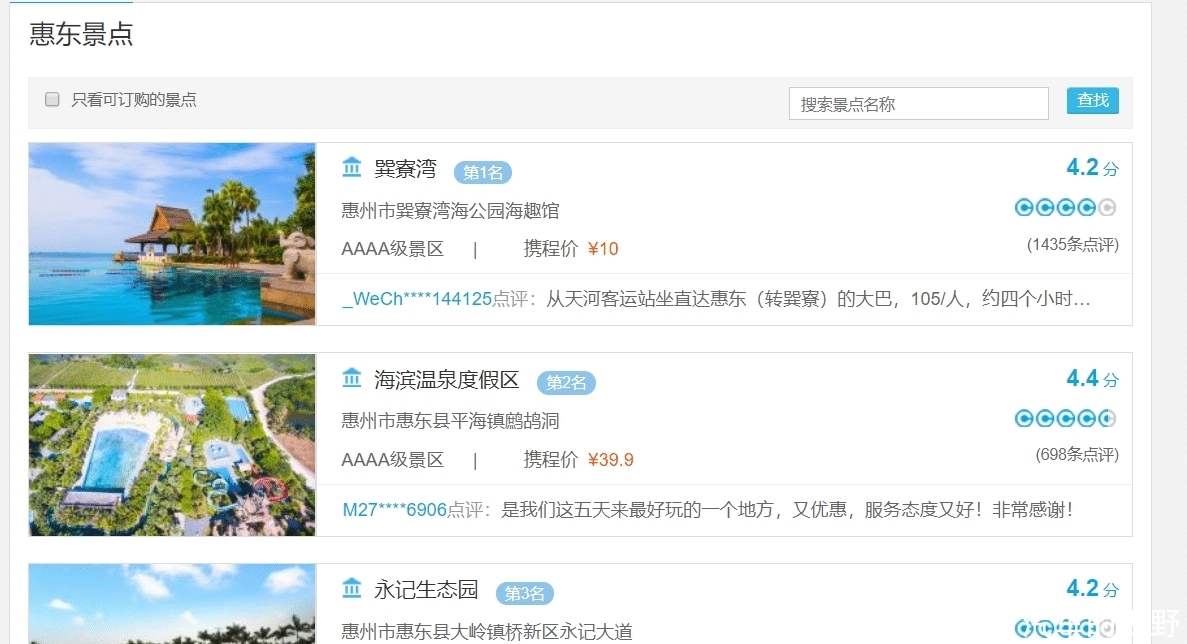This screenshot has height=644, width=1187.
Task: Click the 查找 search button
Action: [x=1092, y=101]
